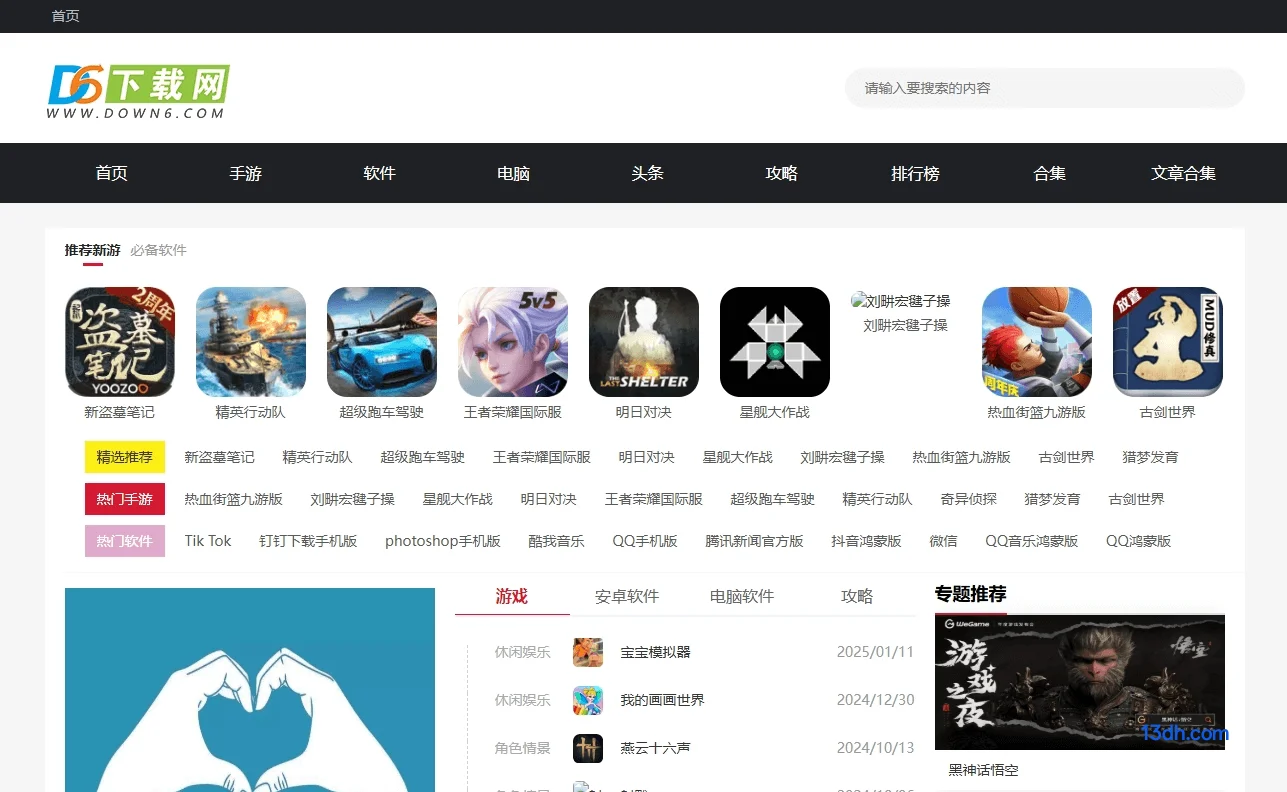Open the 文章合集 navigation item
Screen dimensions: 1287x792
coord(1184,173)
